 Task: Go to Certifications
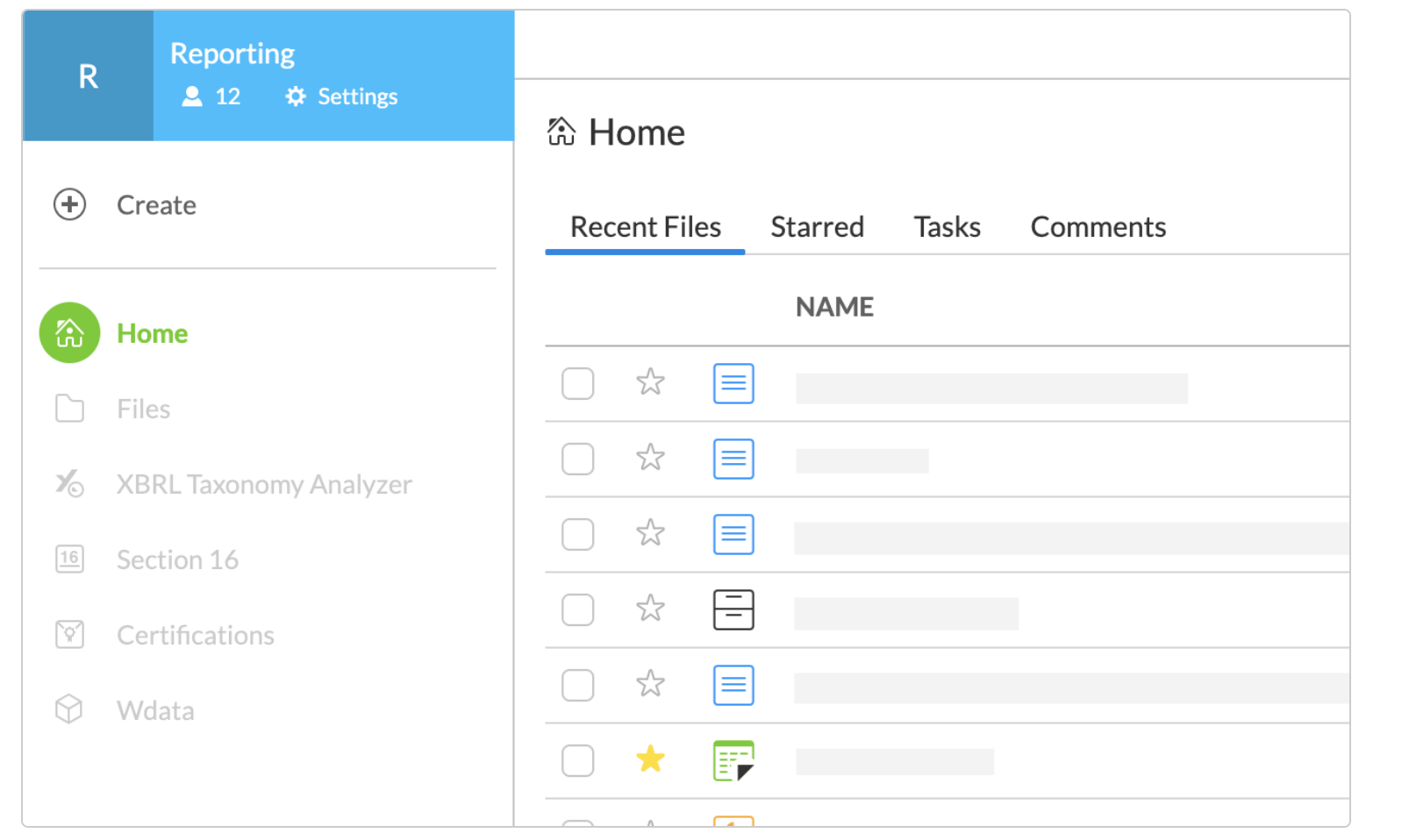[x=69, y=635]
